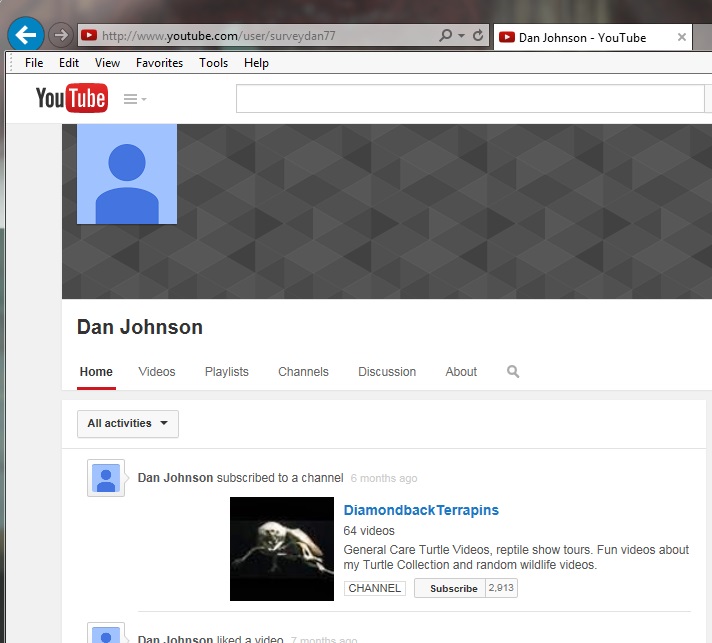Viewport: 712px width, 643px height.
Task: Open the View menu
Action: (x=107, y=63)
